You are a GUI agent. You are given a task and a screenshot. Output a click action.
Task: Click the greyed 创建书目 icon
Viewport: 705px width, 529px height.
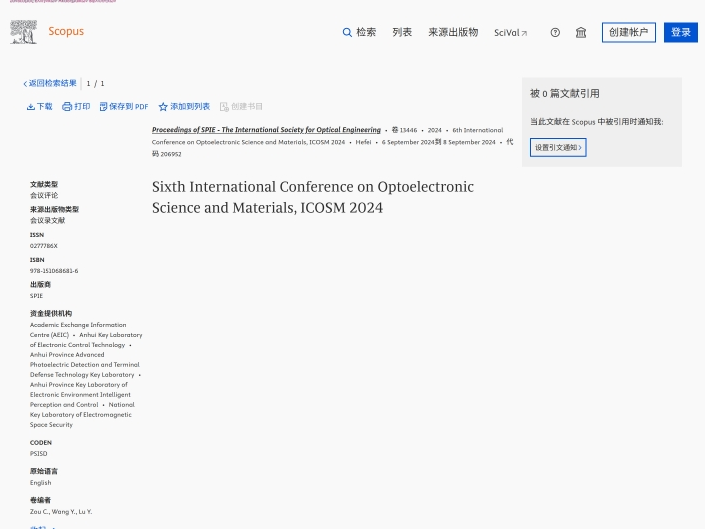pos(241,106)
